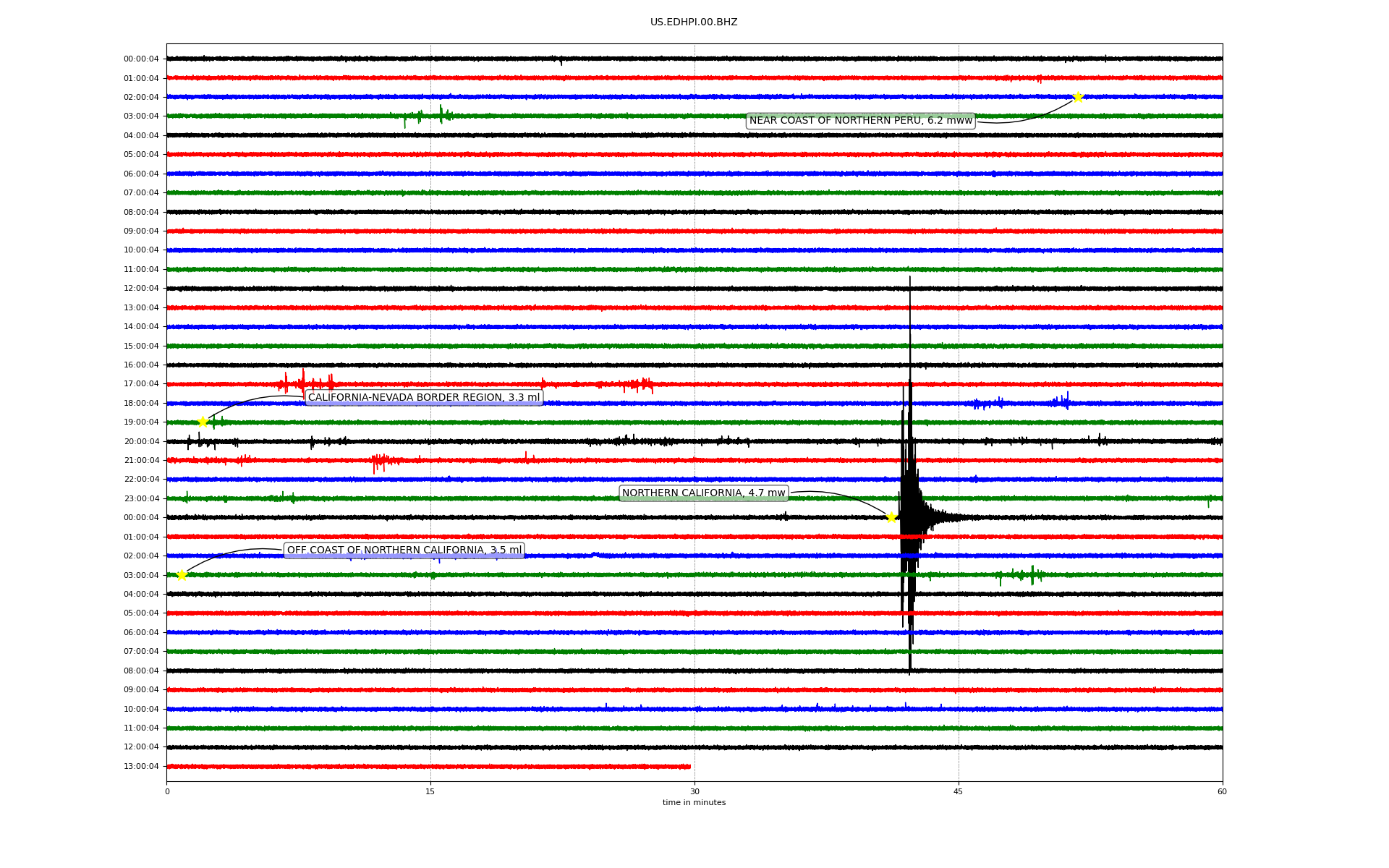Click the first 00:00:04 row label
This screenshot has width=1389, height=868.
pos(141,59)
